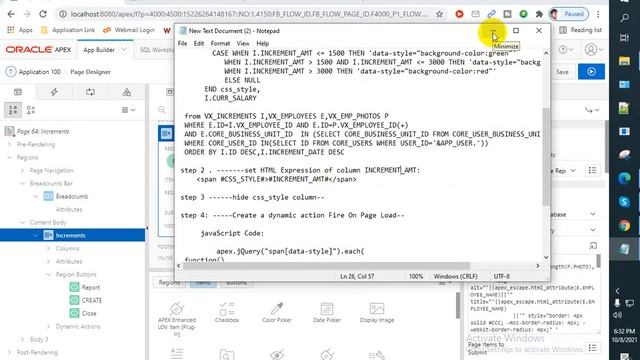Viewport: 640px width, 360px height.
Task: Collapse Breadcrumb Bar node
Action: click(22, 184)
